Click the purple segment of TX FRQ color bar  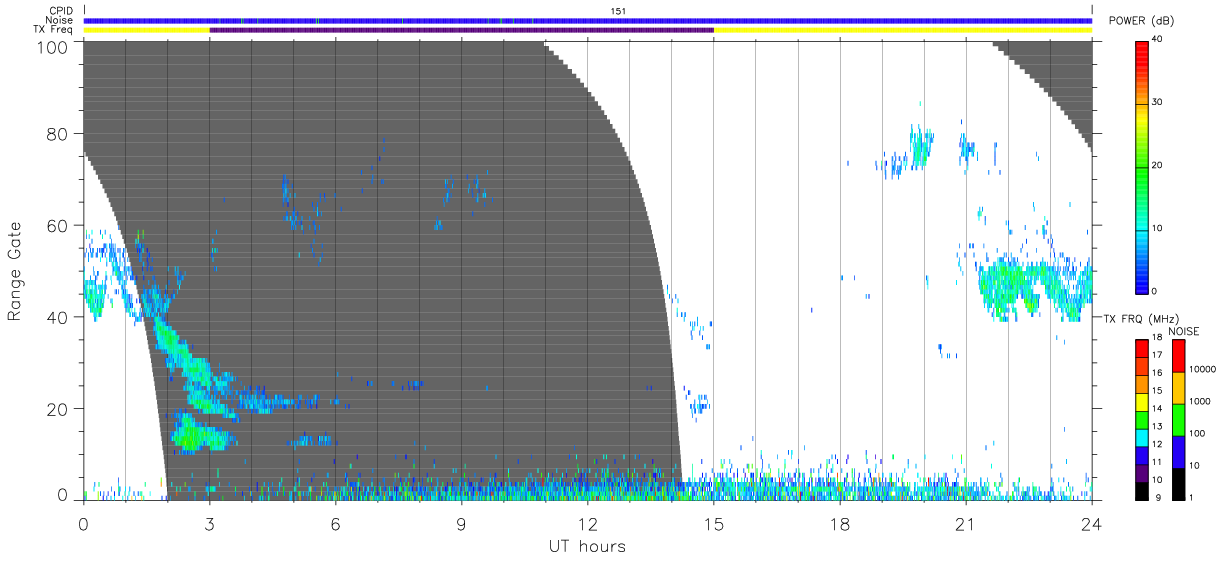(x=1142, y=472)
